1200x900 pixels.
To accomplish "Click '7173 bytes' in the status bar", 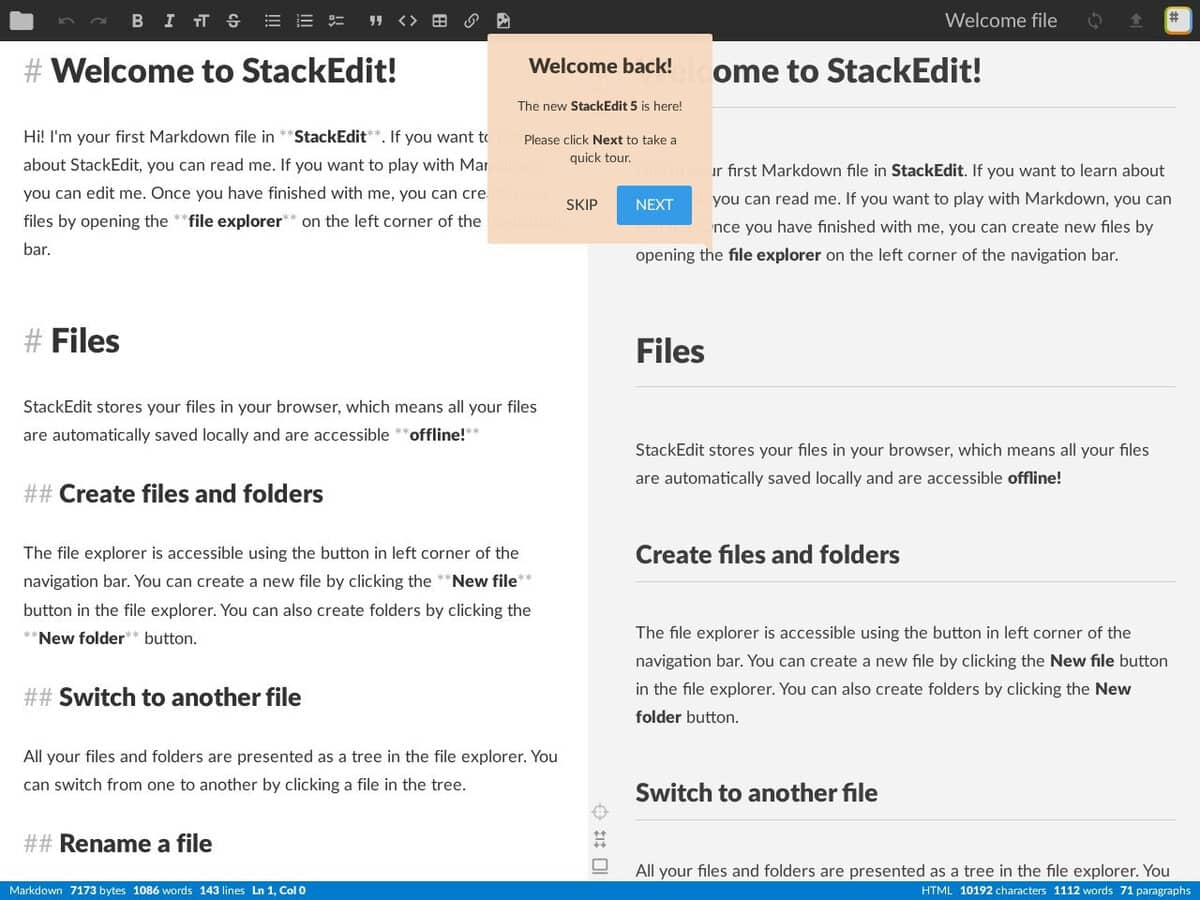I will tap(98, 890).
